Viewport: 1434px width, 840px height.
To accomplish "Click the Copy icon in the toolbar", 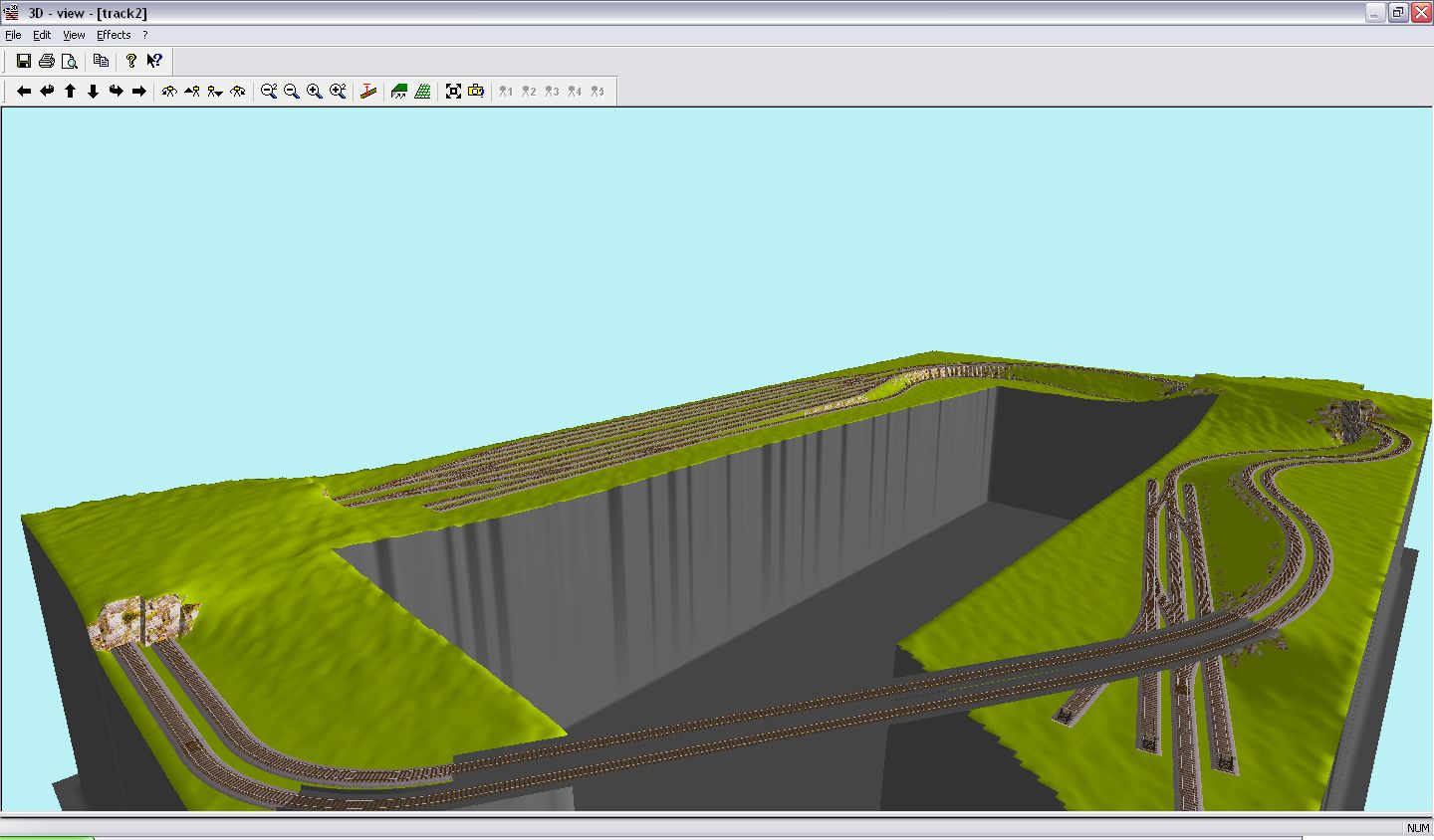I will point(101,61).
